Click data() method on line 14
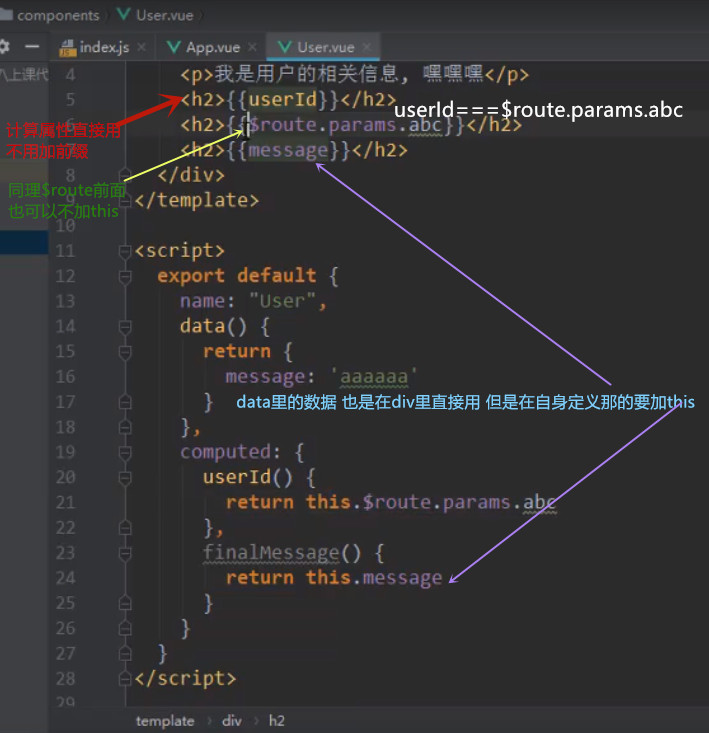The width and height of the screenshot is (709, 733). (213, 326)
